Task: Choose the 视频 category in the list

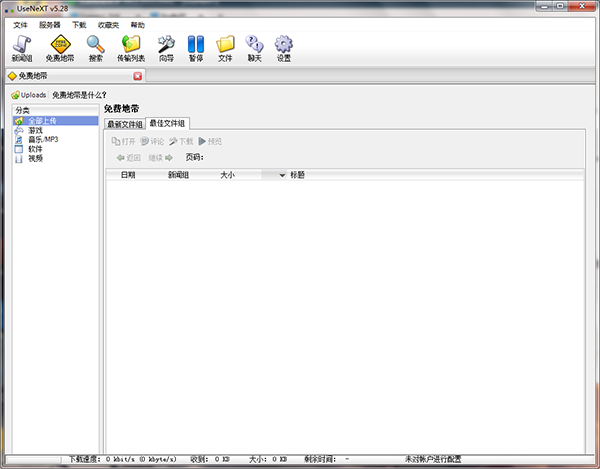Action: 35,158
